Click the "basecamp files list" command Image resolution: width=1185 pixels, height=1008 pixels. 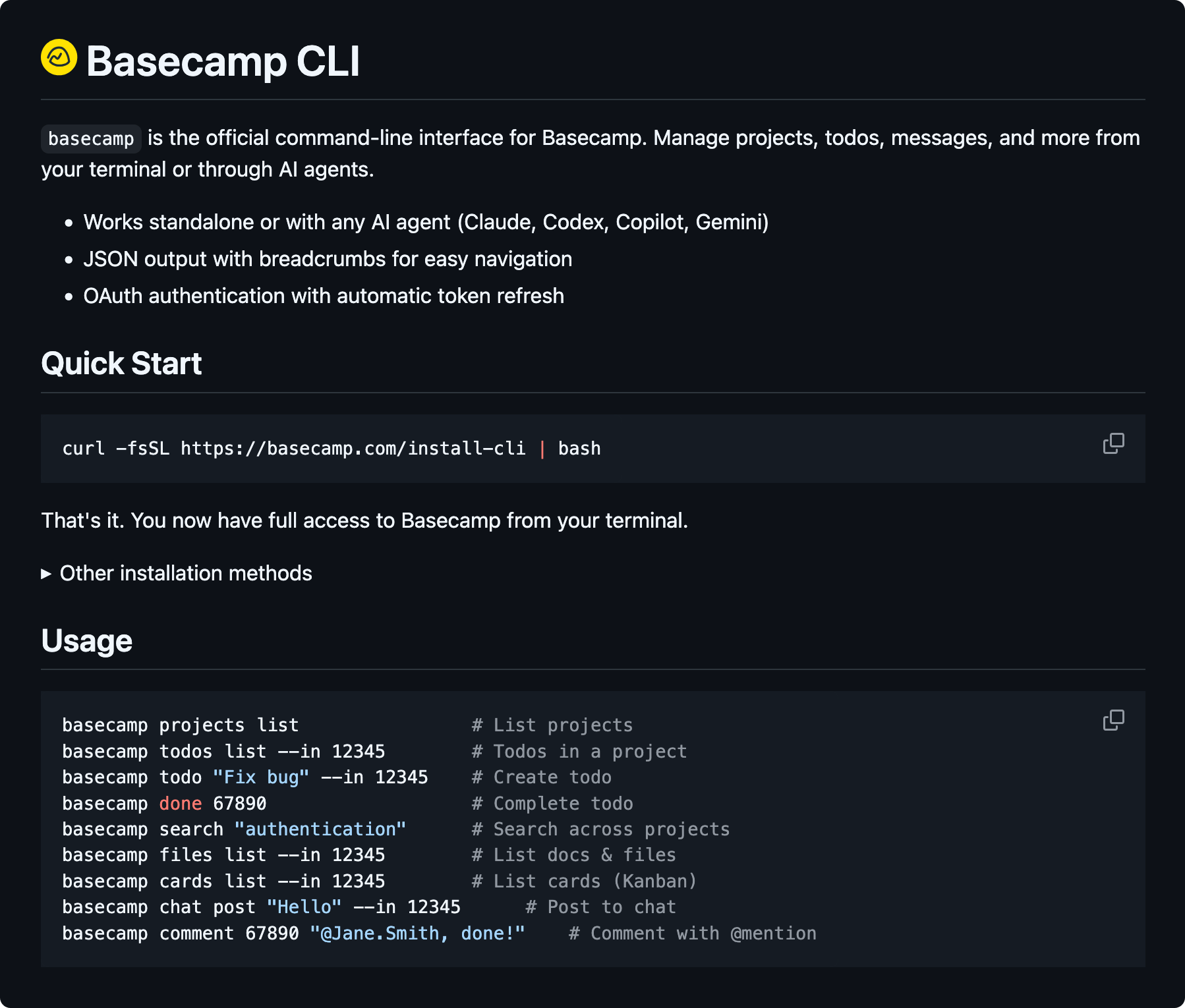click(x=223, y=855)
